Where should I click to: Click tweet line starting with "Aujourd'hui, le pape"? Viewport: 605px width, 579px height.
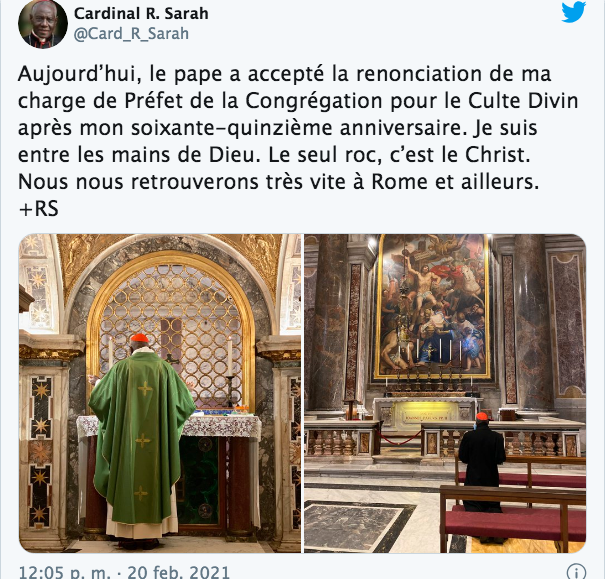pyautogui.click(x=284, y=74)
